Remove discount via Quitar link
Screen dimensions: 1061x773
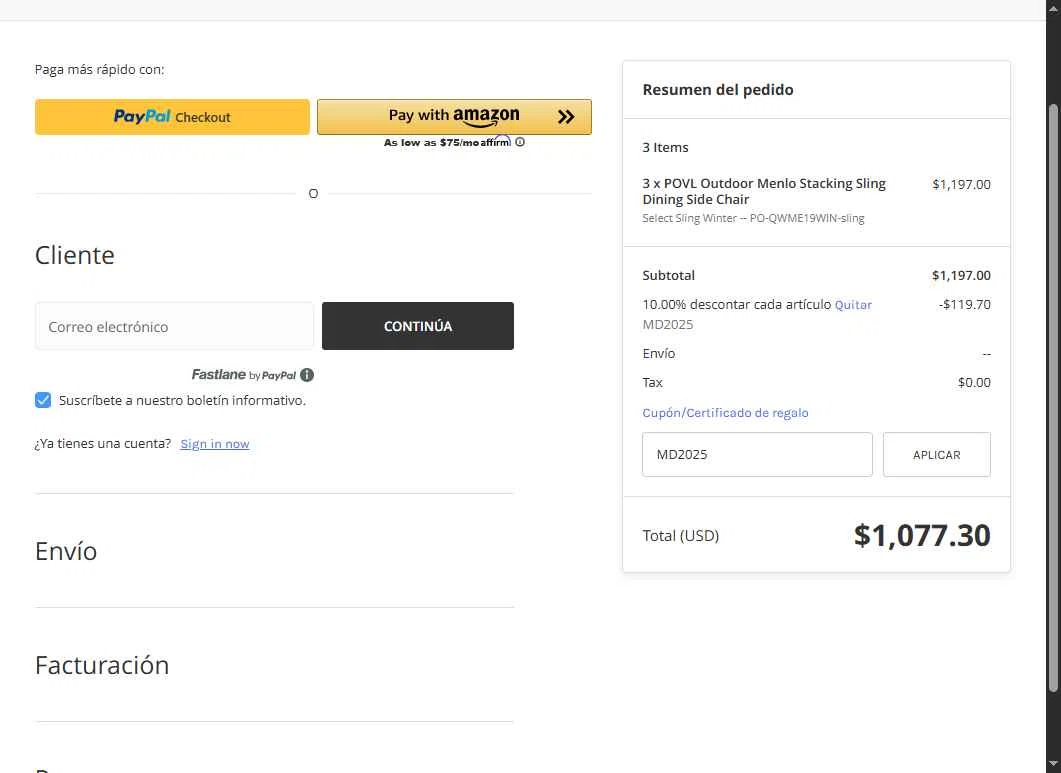click(853, 305)
